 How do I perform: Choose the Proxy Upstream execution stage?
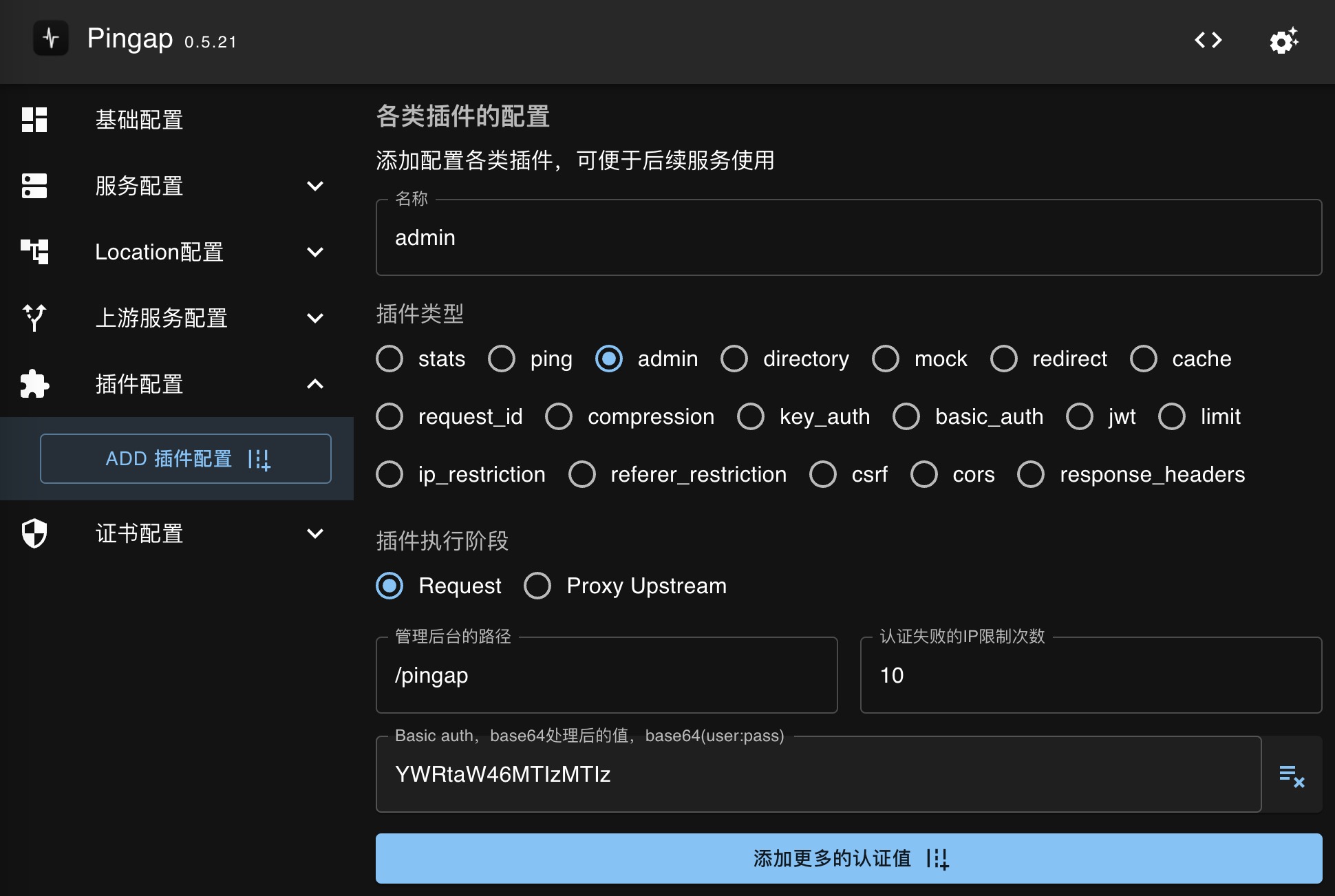537,586
